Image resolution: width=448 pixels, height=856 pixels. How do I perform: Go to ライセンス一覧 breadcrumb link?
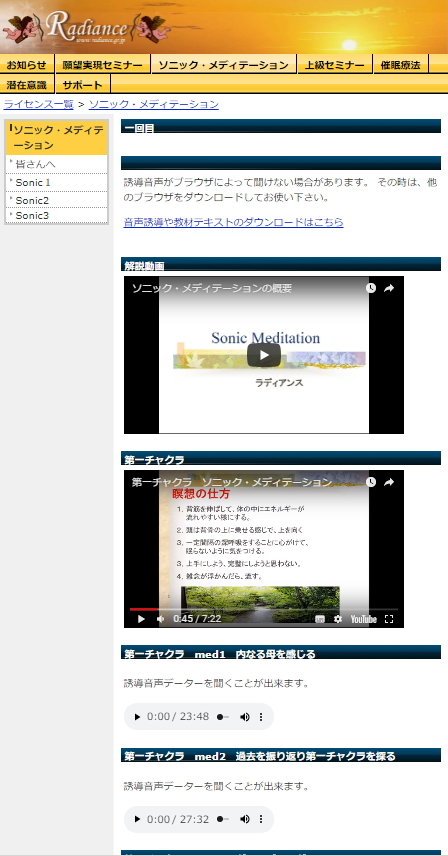(38, 104)
